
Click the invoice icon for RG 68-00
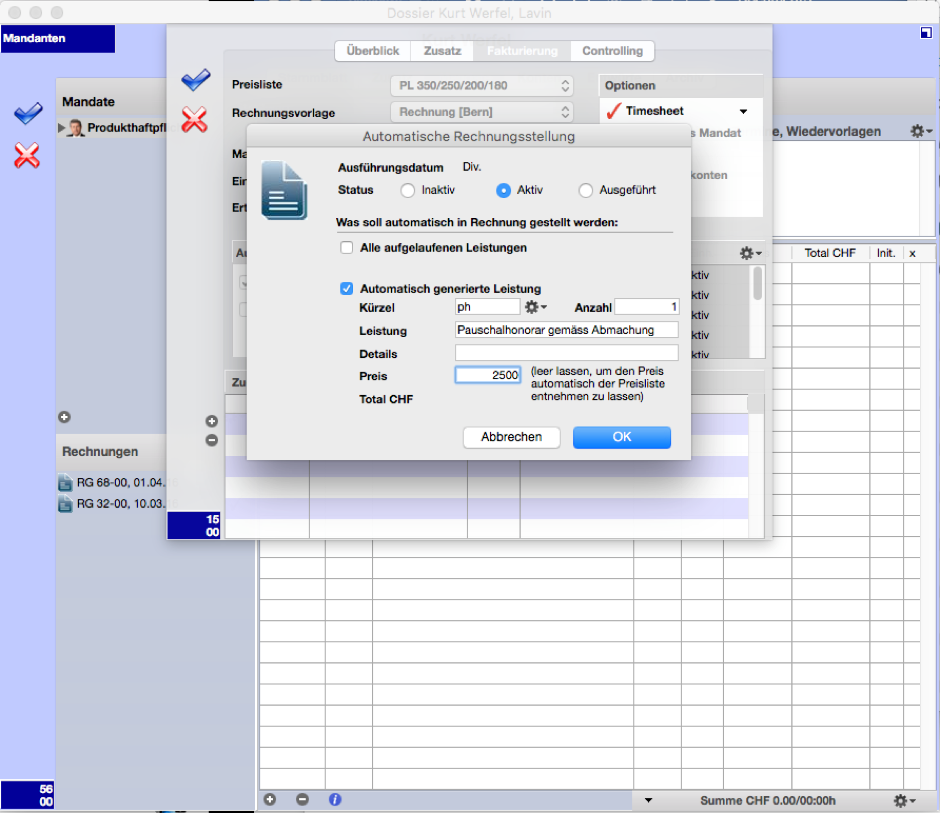65,483
